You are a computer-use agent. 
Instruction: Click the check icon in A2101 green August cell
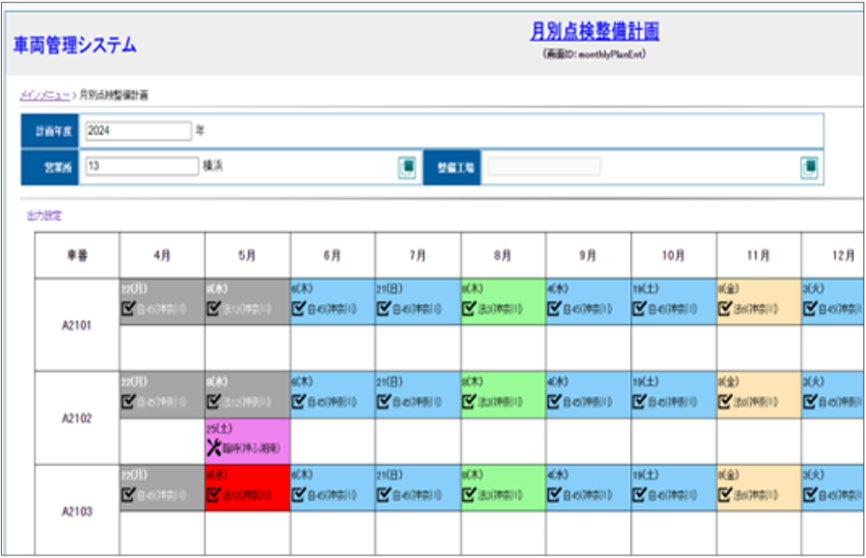point(469,308)
